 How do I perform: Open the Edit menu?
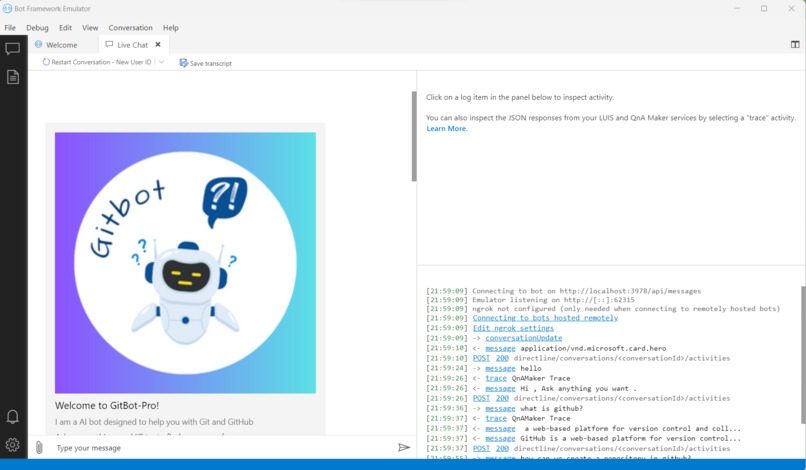65,28
